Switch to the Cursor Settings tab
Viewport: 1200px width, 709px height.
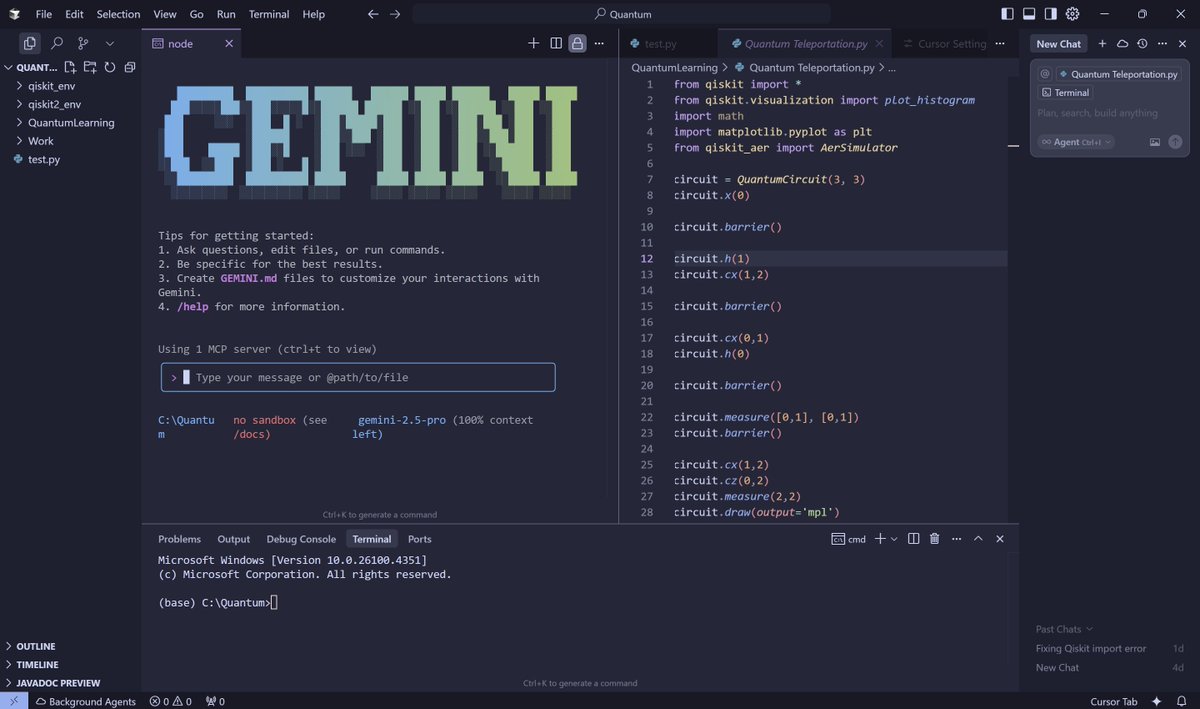coord(945,44)
